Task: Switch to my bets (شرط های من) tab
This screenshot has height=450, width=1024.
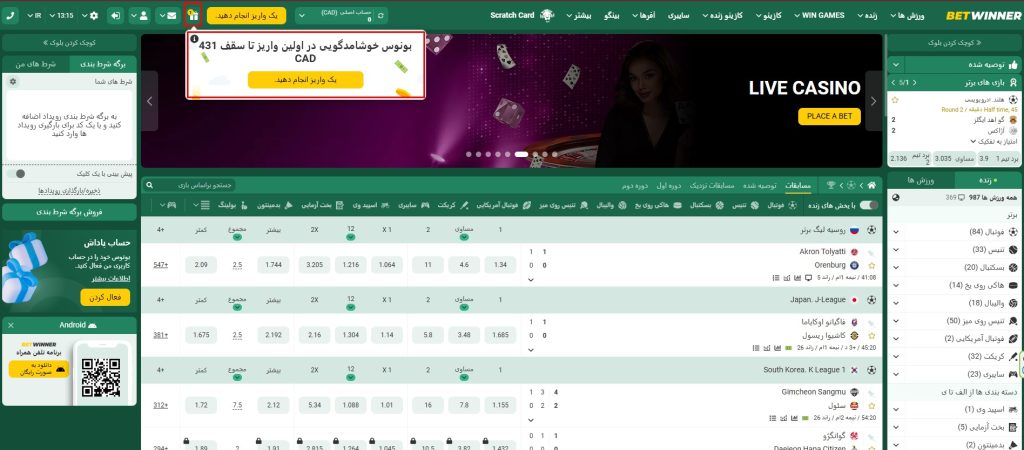Action: click(x=36, y=64)
